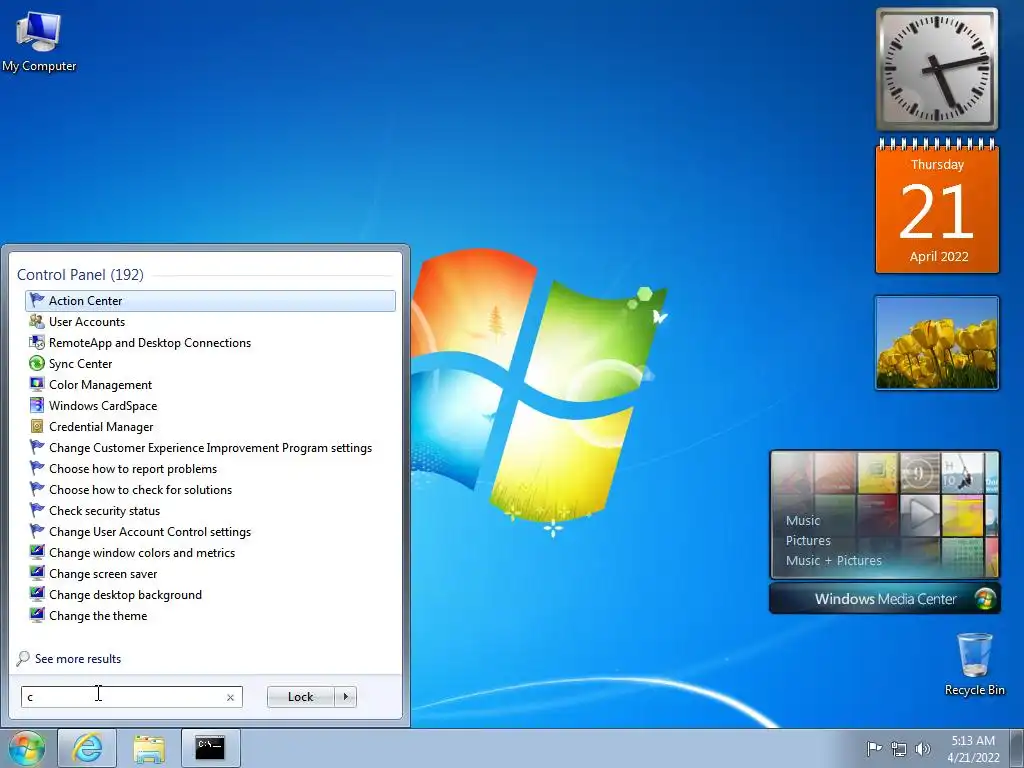Open the Color Management result
The image size is (1024, 768).
coord(210,384)
